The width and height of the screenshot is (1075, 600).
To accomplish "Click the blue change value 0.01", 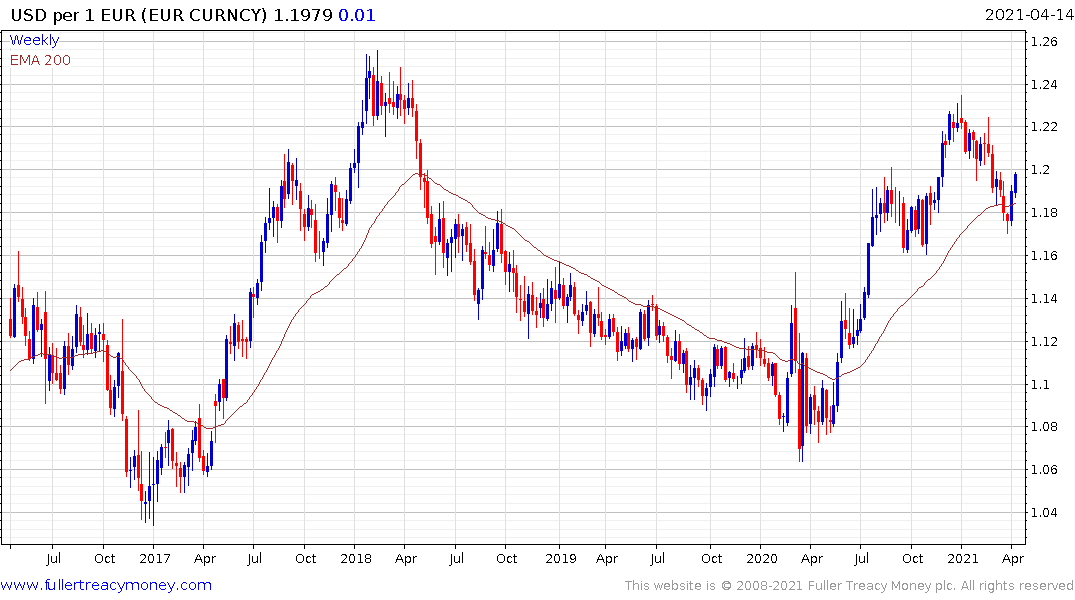I will coord(357,15).
